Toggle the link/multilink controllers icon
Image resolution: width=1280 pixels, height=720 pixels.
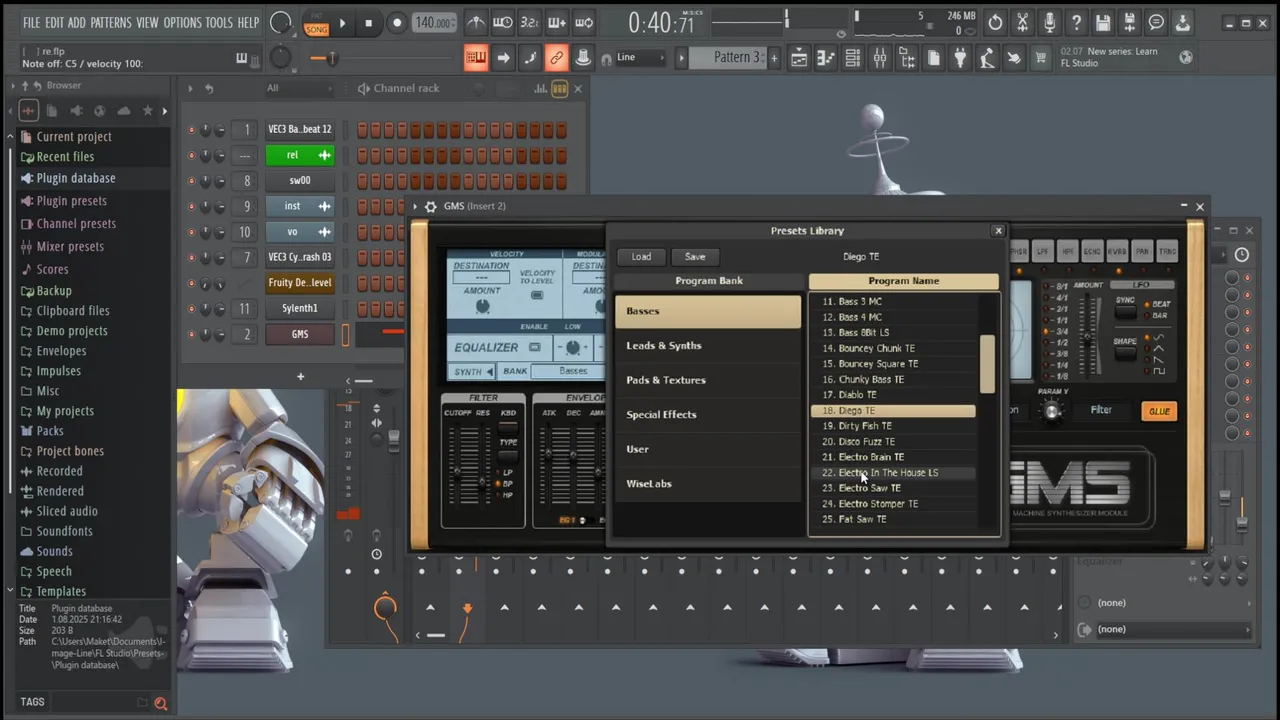[556, 58]
